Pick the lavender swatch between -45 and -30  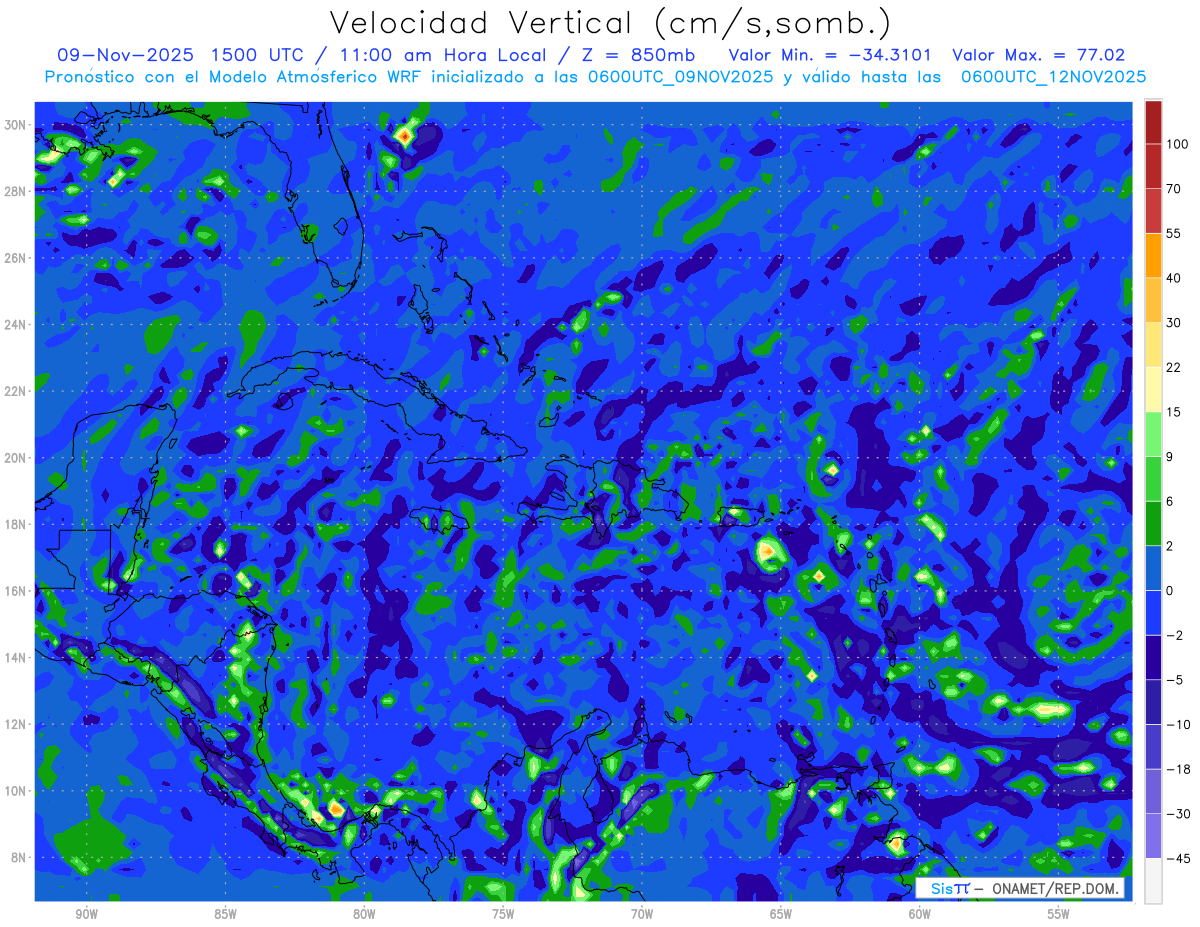click(1153, 835)
